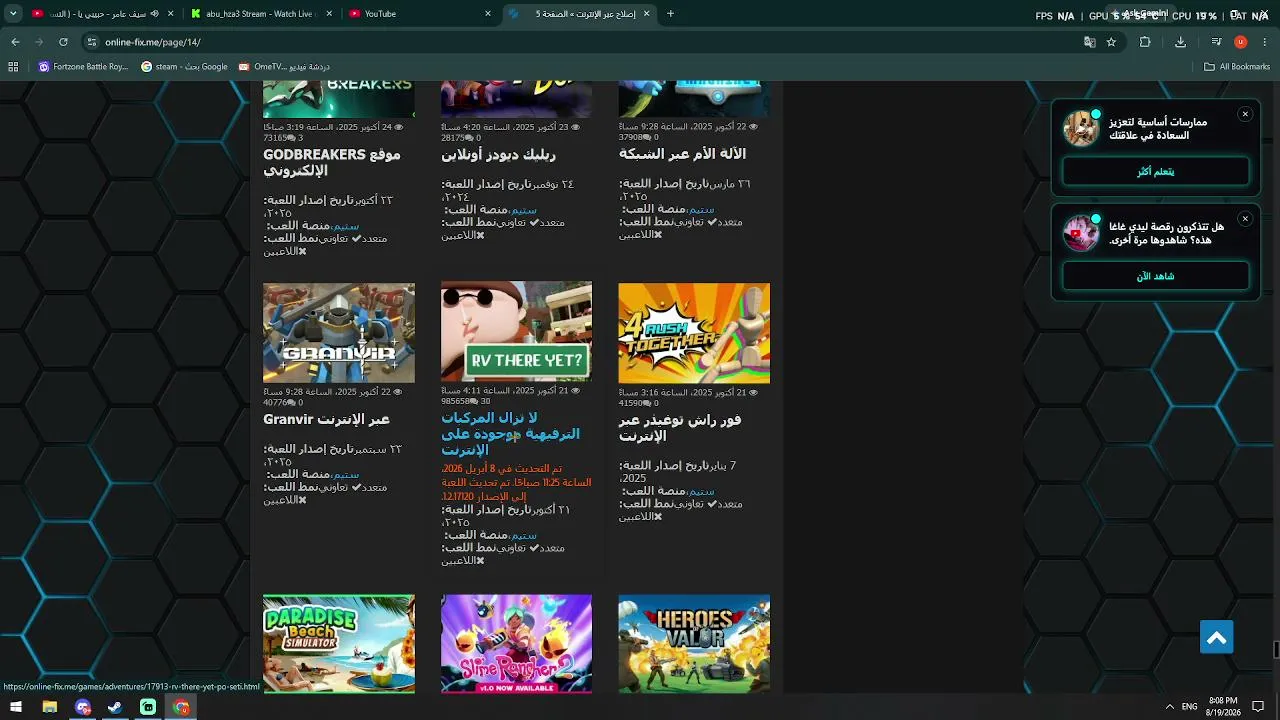Open the Slime Rancher 2 thumbnail
The image size is (1280, 720).
point(516,644)
